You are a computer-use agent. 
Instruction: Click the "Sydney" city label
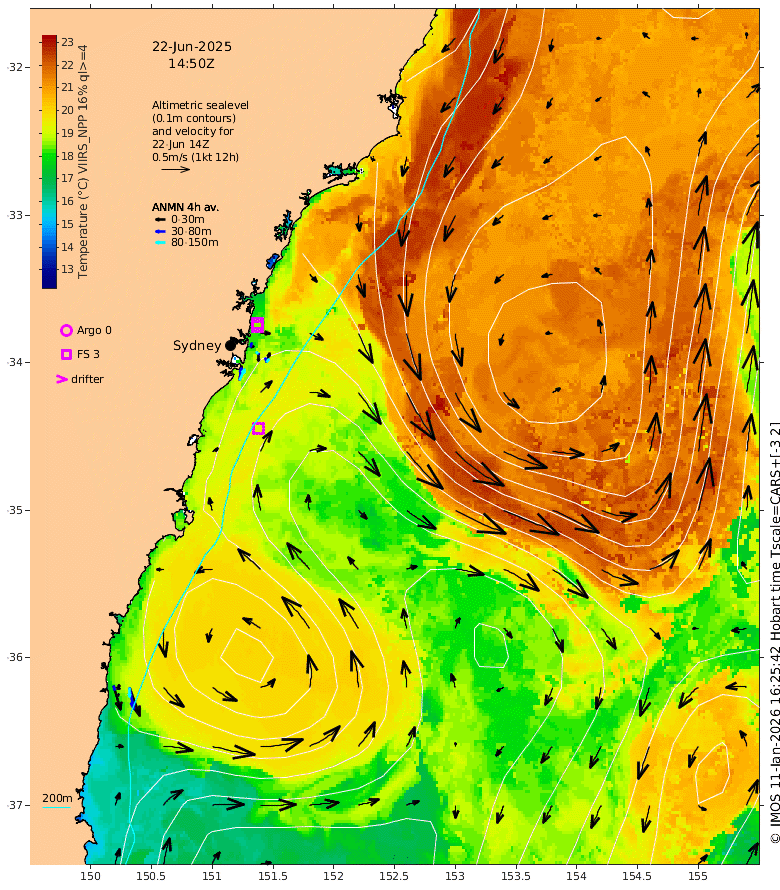click(x=197, y=345)
